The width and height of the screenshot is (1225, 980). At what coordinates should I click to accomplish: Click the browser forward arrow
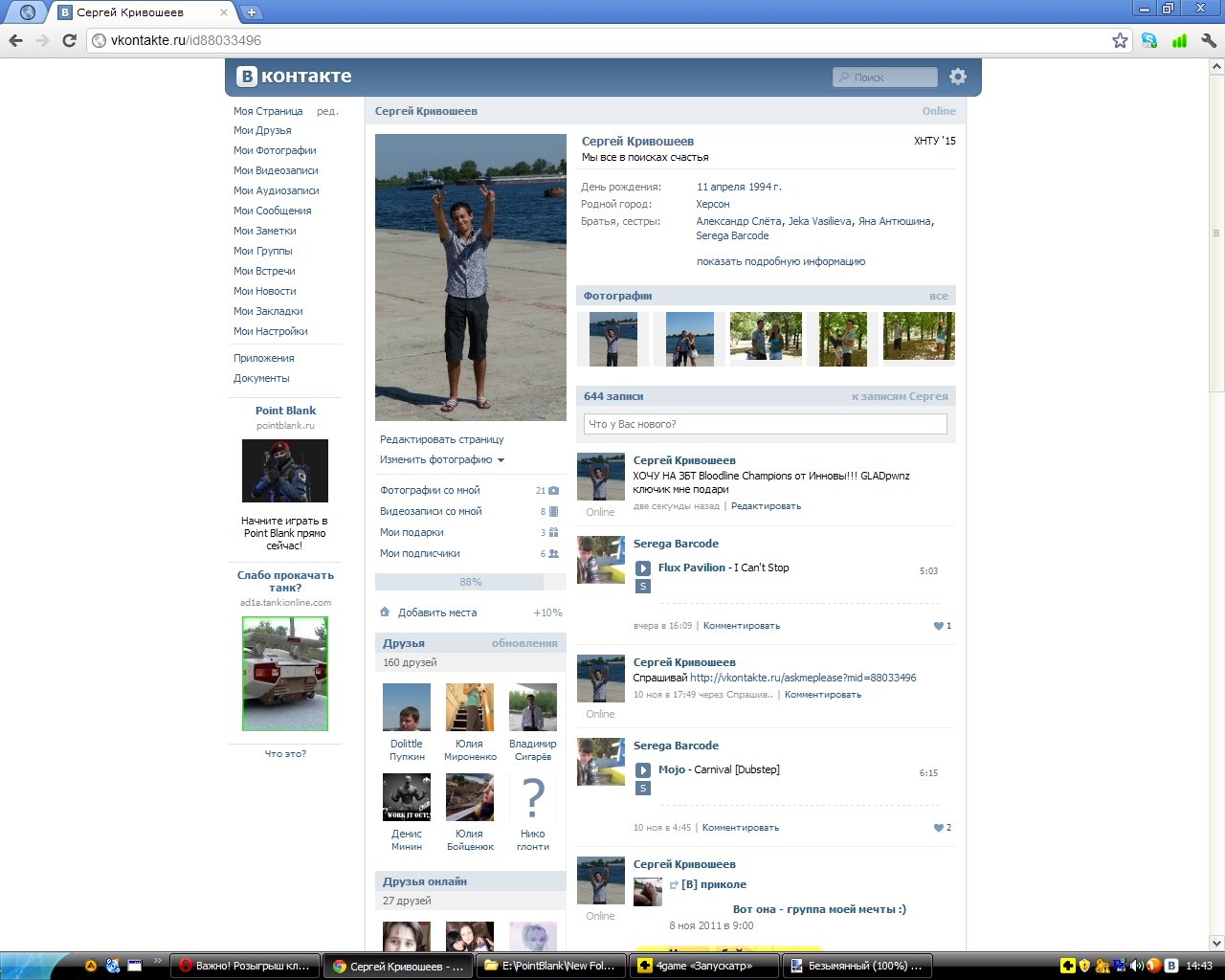click(42, 40)
